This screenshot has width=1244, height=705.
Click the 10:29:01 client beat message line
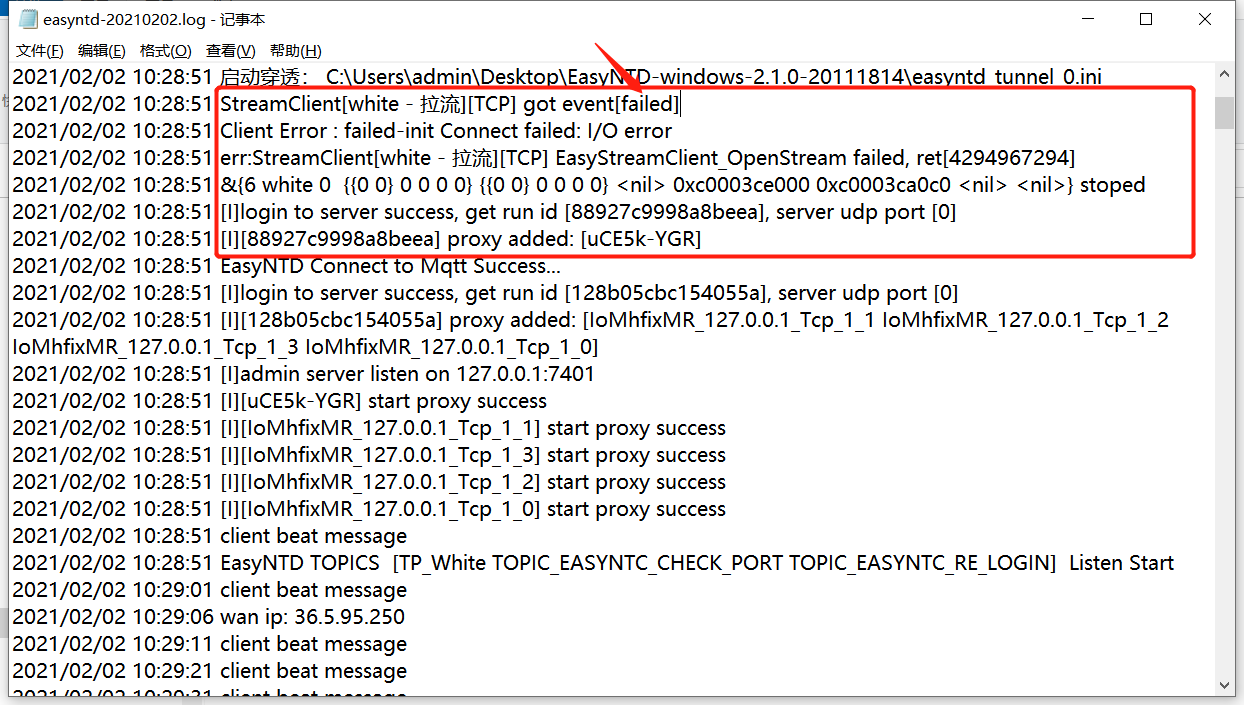210,590
